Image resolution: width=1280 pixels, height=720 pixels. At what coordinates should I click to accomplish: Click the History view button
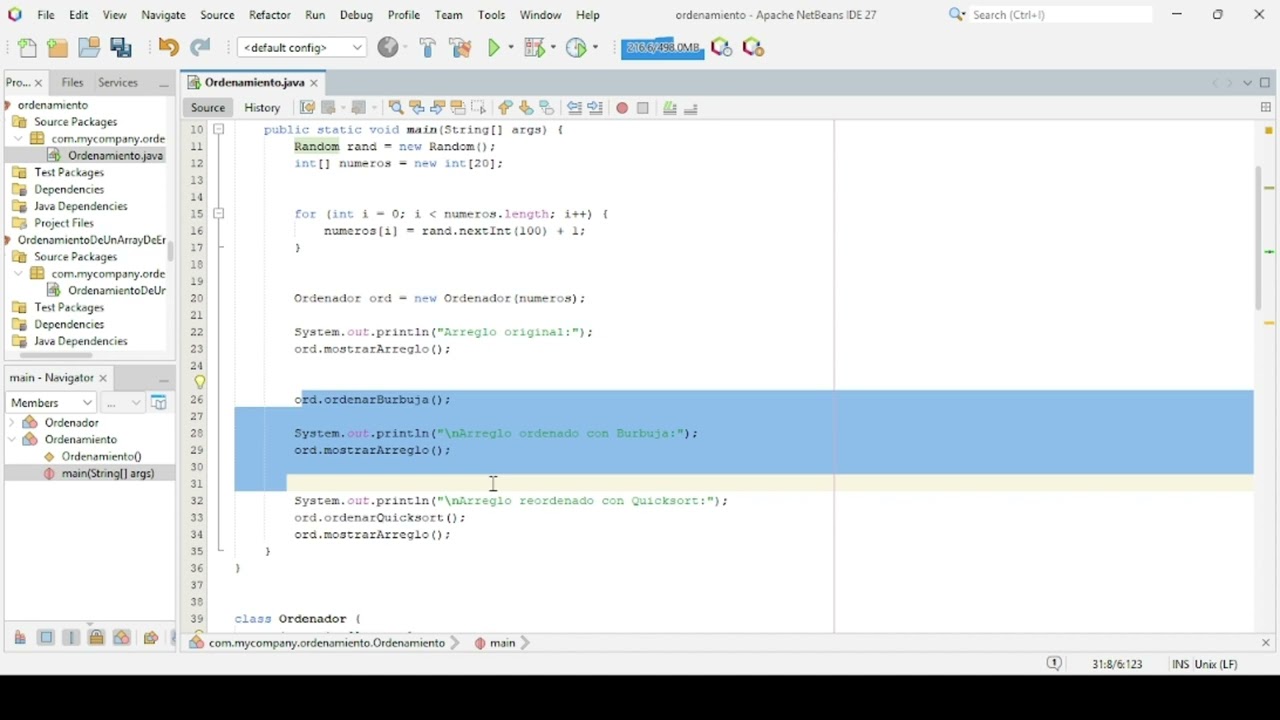tap(262, 108)
